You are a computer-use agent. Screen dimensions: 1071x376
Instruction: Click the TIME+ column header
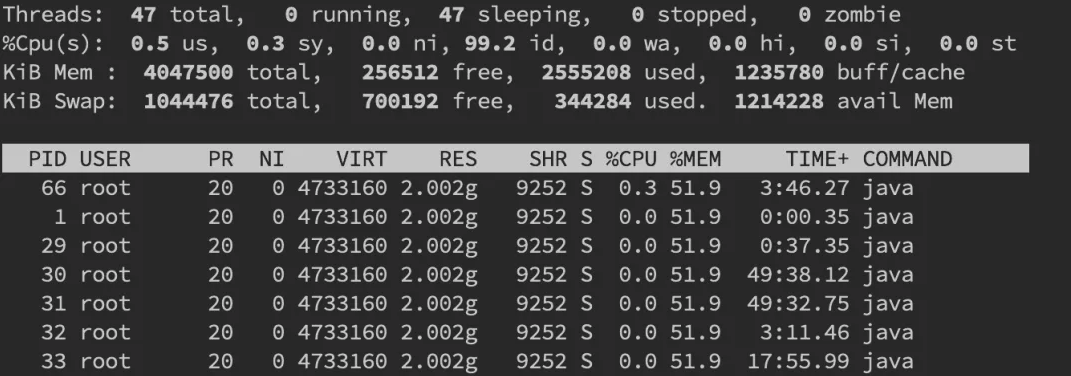pyautogui.click(x=817, y=159)
